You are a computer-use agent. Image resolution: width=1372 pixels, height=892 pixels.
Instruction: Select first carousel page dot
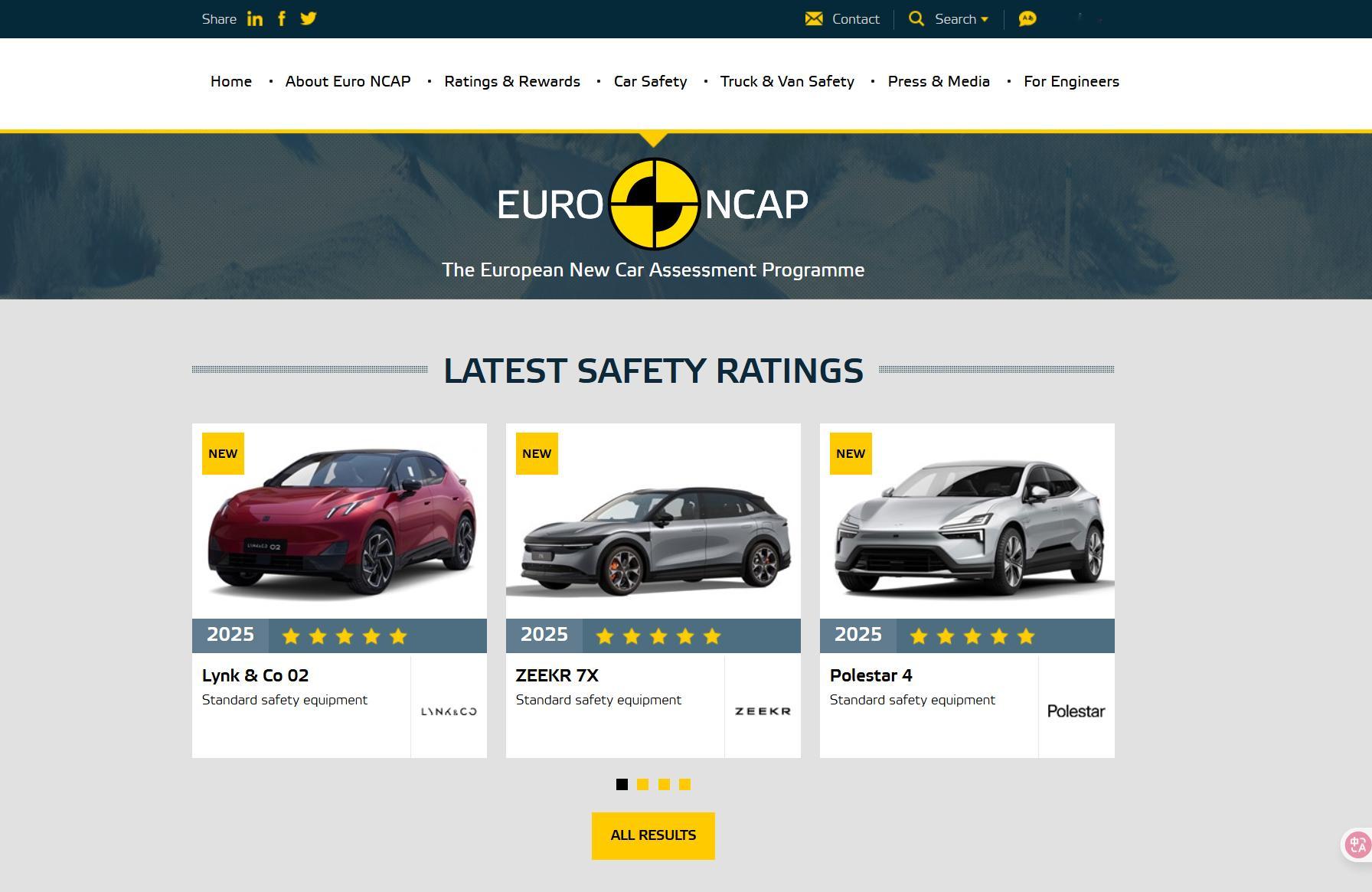coord(622,784)
